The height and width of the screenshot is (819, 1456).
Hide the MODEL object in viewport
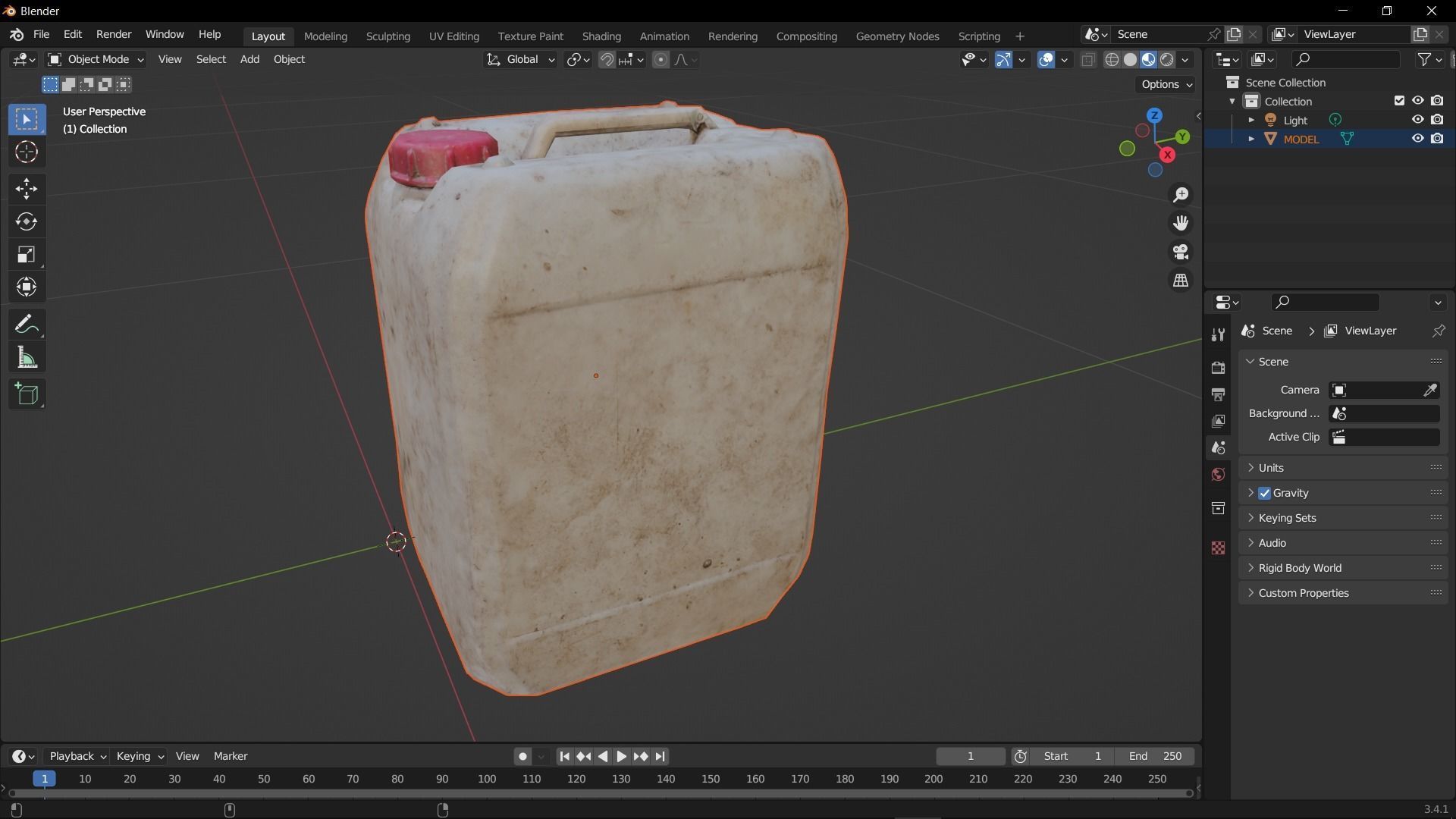point(1417,139)
